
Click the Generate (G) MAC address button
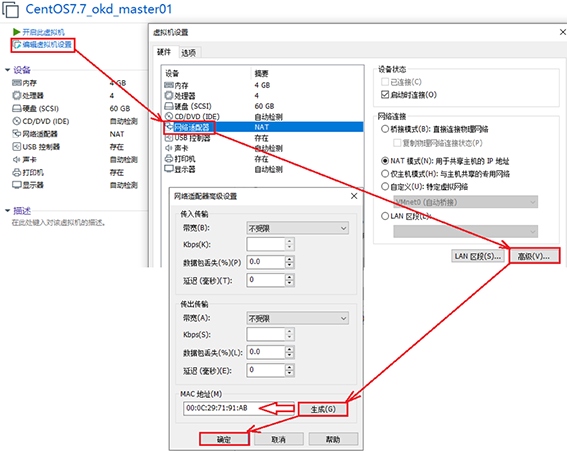323,409
